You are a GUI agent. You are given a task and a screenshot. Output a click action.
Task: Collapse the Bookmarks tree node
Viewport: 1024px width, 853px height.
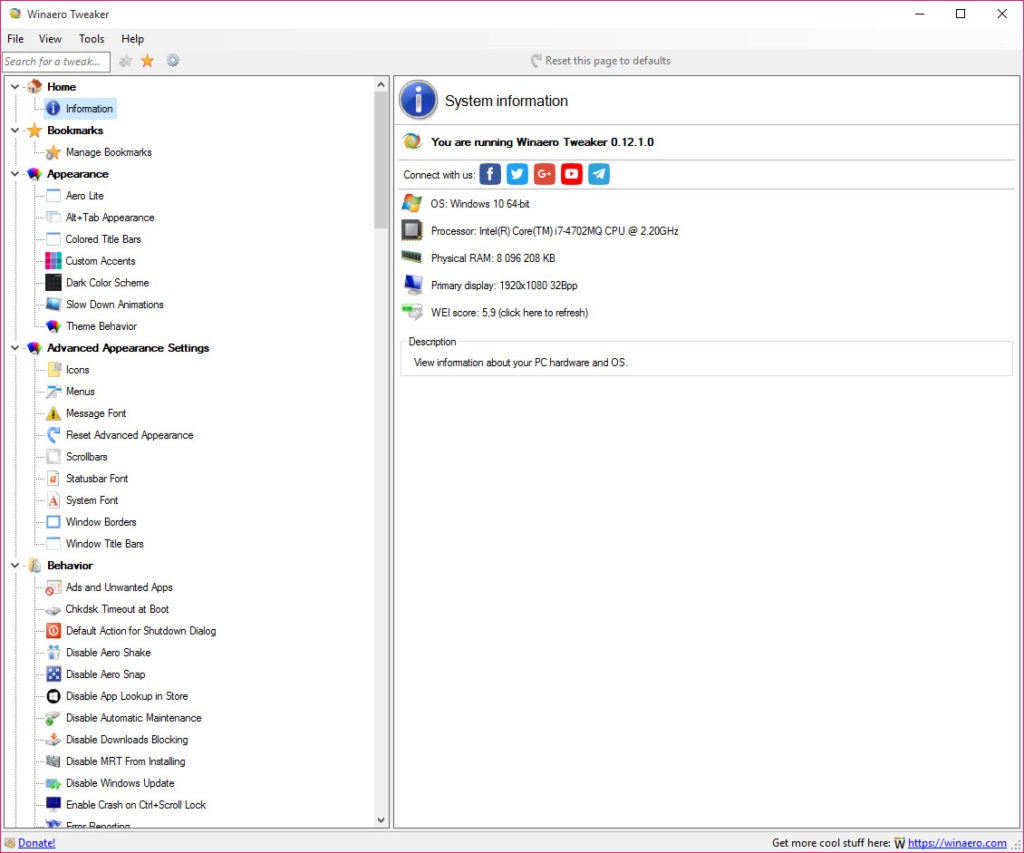(15, 131)
